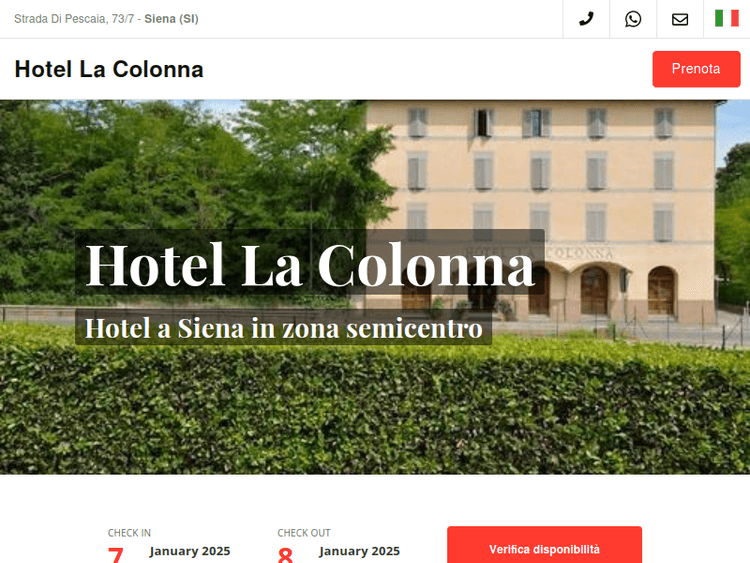This screenshot has height=563, width=750.
Task: Open the check-out January 2025 month
Action: tap(359, 551)
